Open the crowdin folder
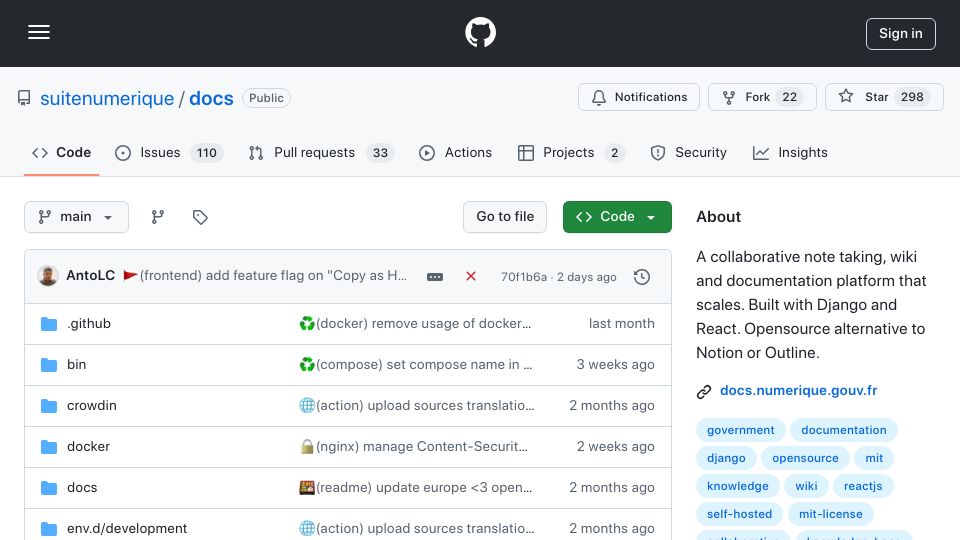Image resolution: width=960 pixels, height=540 pixels. (x=92, y=405)
